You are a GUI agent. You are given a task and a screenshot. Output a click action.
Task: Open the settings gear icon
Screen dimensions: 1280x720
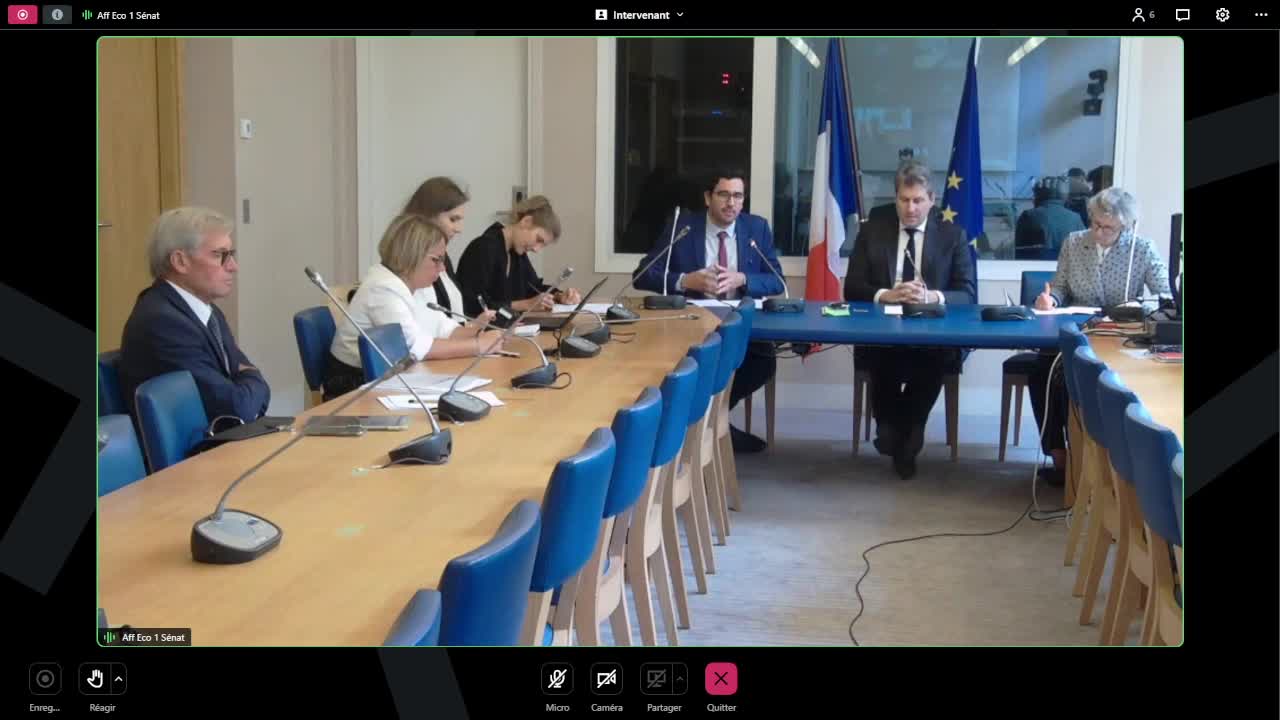(1222, 15)
